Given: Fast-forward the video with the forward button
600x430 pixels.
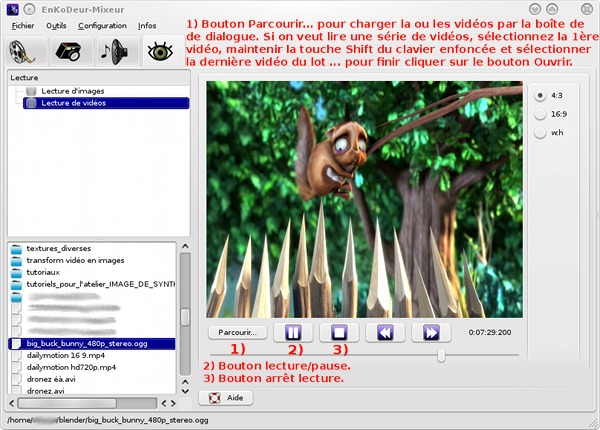Looking at the screenshot, I should 431,332.
